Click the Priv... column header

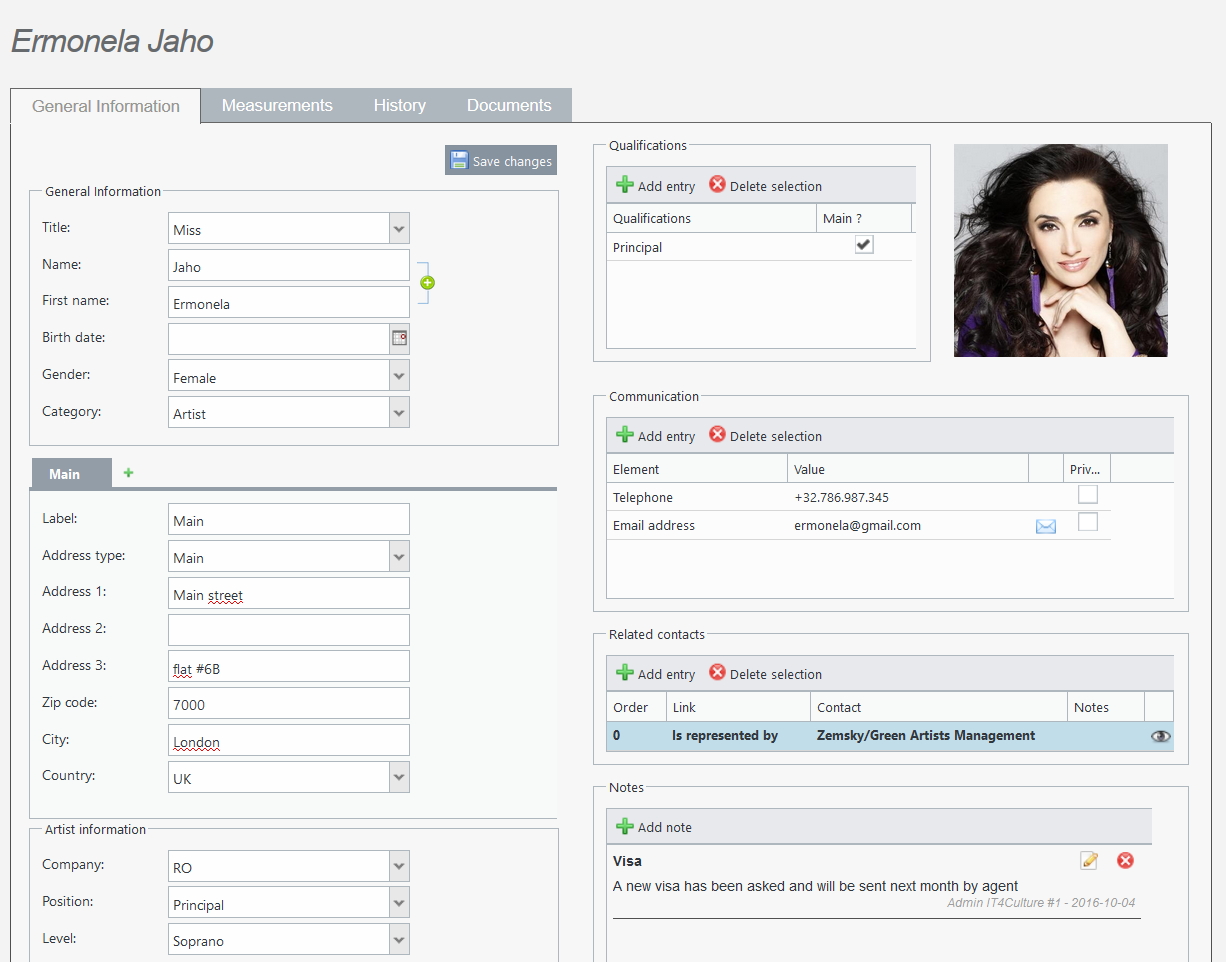tap(1087, 468)
